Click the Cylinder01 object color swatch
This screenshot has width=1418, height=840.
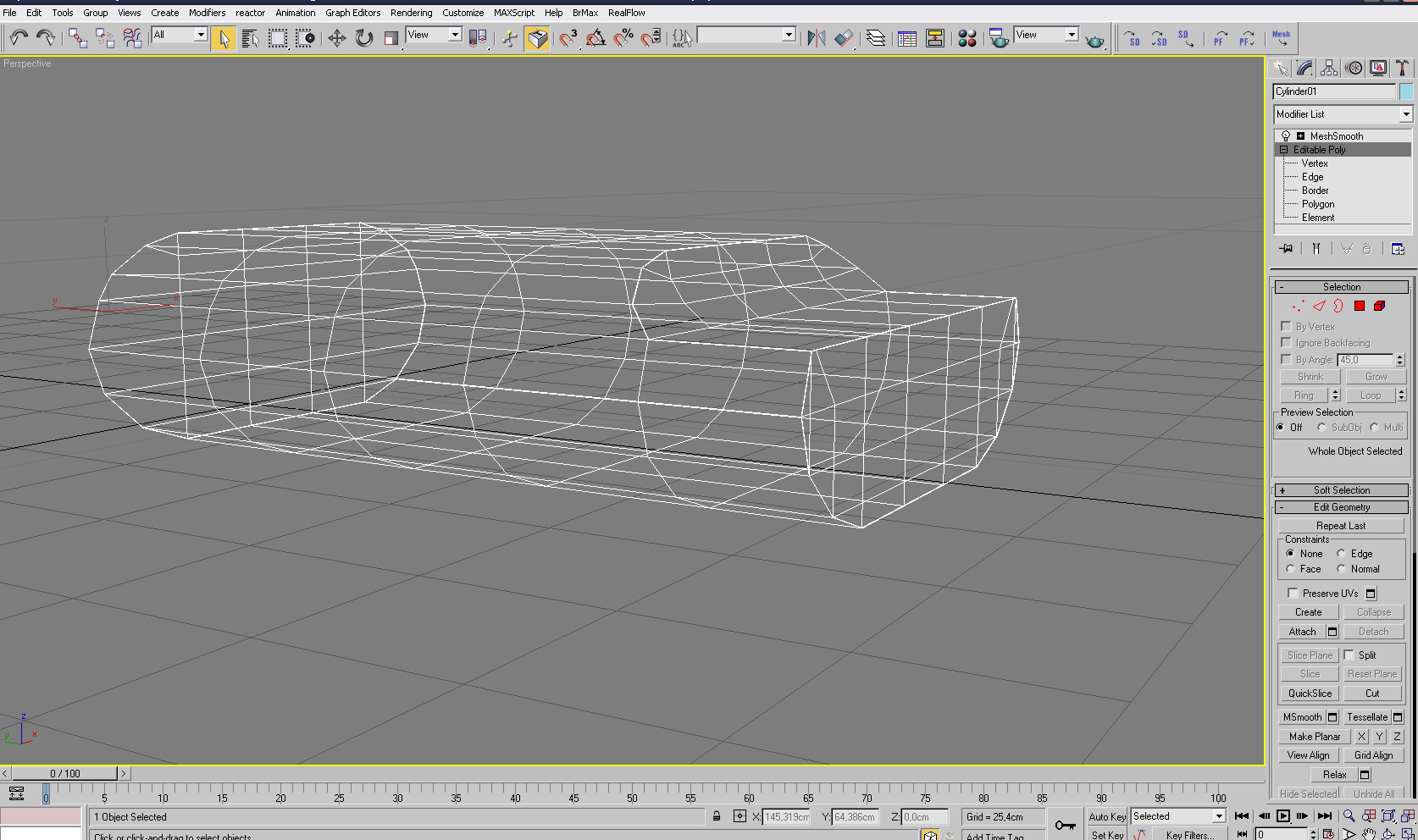(x=1406, y=91)
